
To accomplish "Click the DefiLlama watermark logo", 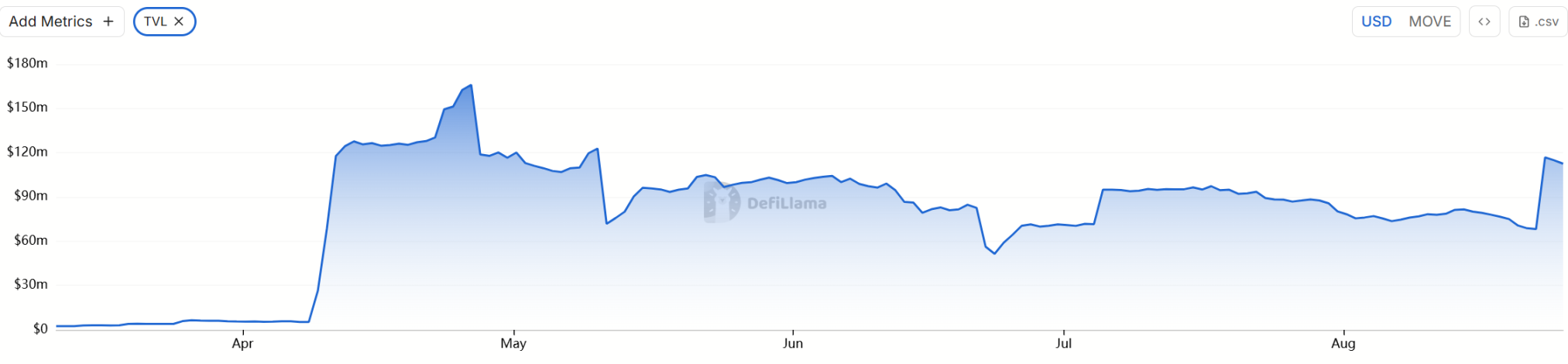I will point(721,203).
